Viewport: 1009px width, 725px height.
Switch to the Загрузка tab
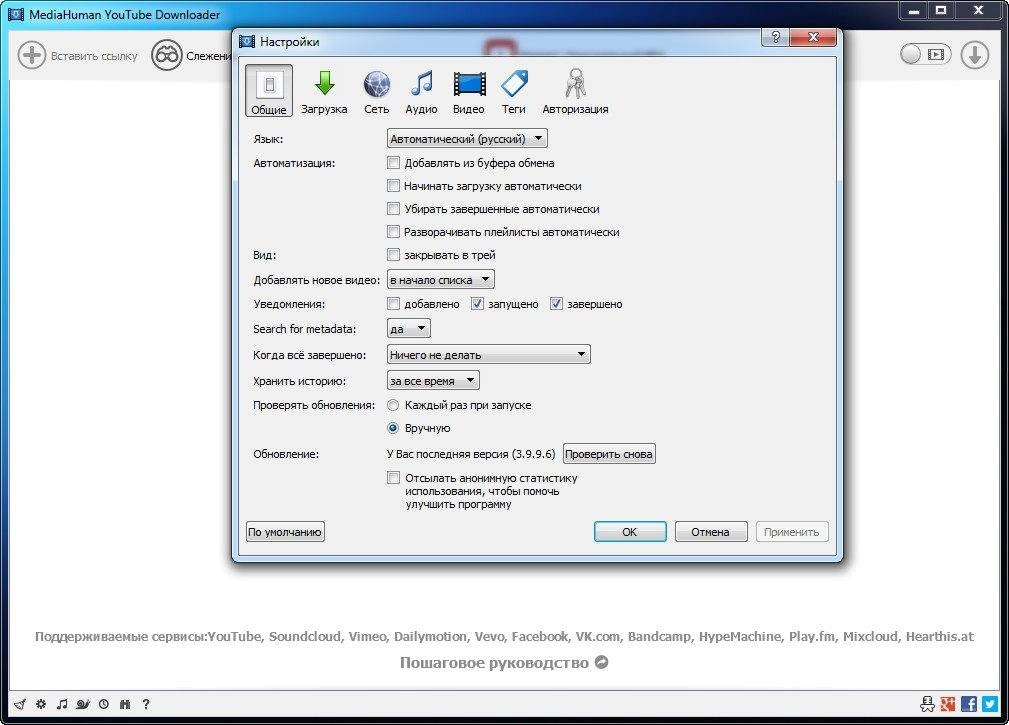[x=324, y=91]
